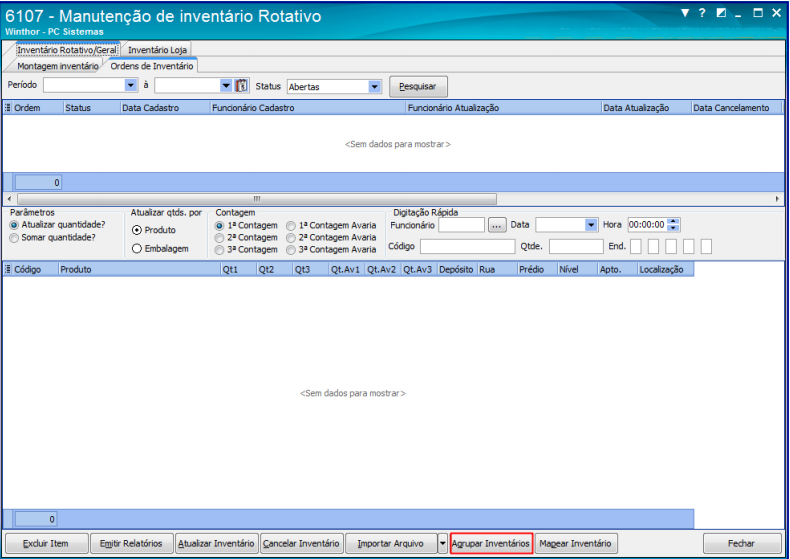Click the first End. address box
The width and height of the screenshot is (790, 559).
click(636, 247)
